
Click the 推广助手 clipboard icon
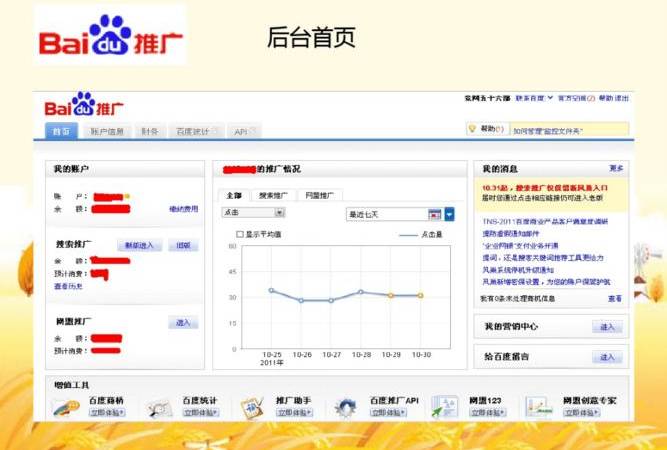coord(252,407)
